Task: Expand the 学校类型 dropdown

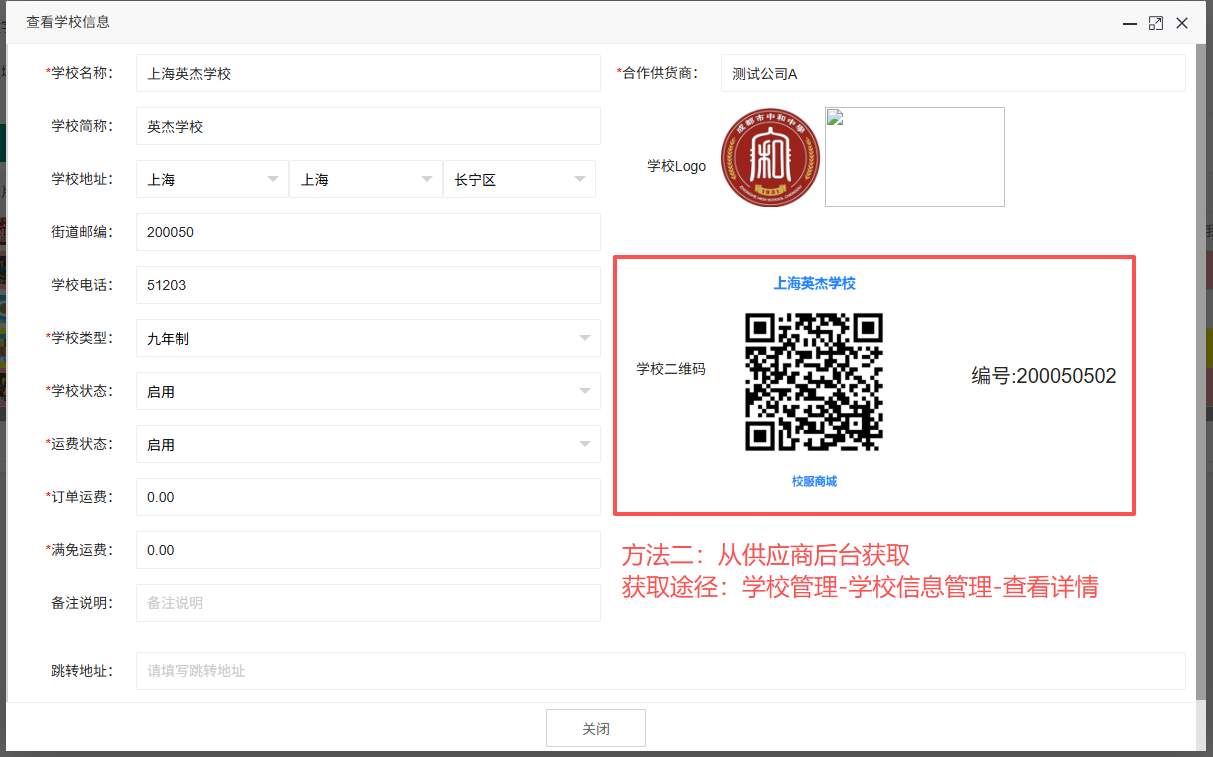Action: click(x=368, y=338)
